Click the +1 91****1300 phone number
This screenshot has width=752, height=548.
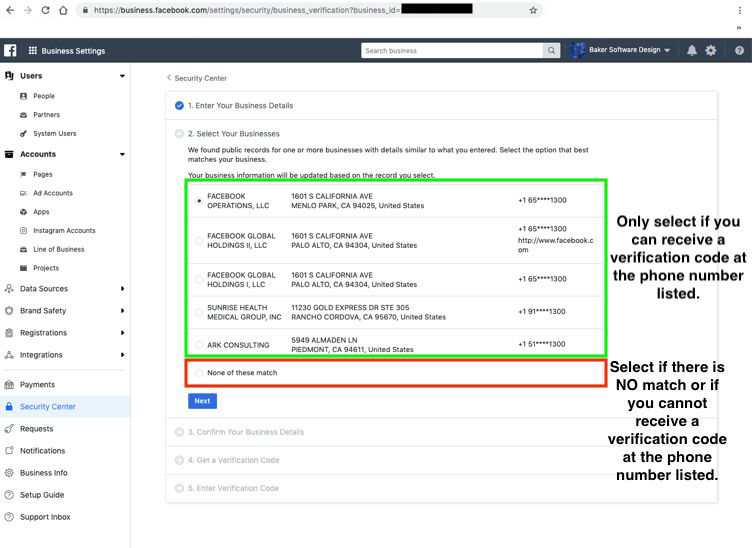pos(541,312)
